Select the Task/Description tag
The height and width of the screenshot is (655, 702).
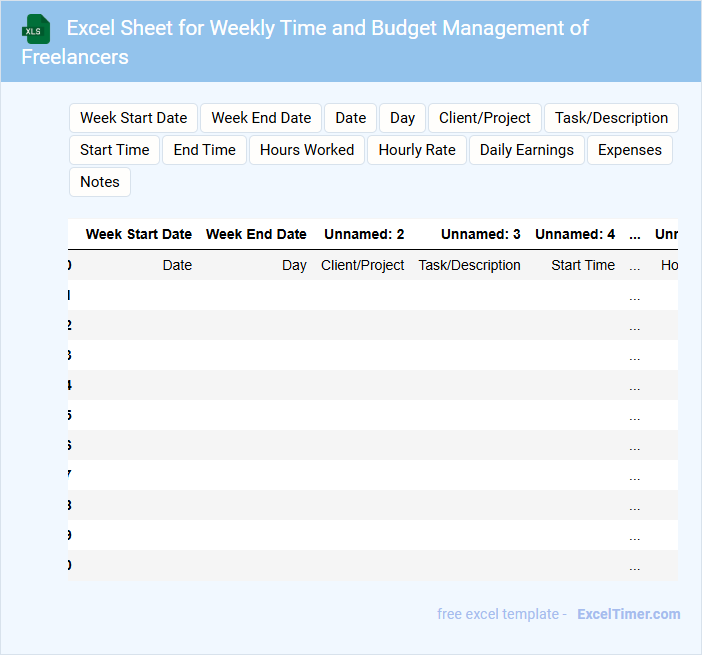611,118
